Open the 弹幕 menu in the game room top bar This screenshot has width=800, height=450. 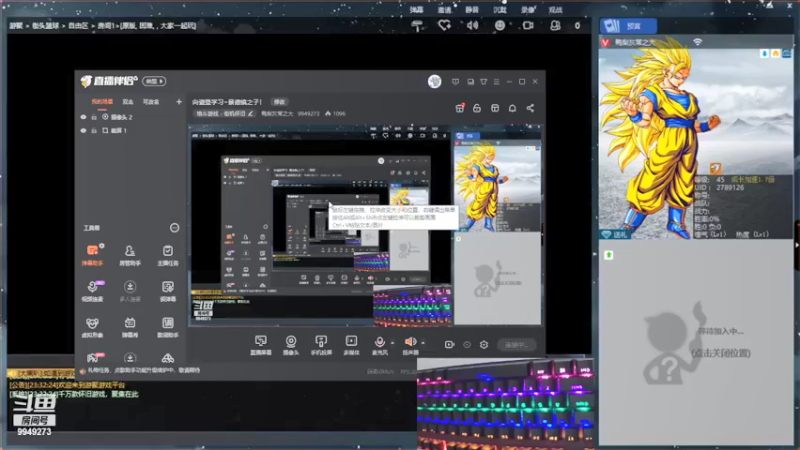(416, 10)
